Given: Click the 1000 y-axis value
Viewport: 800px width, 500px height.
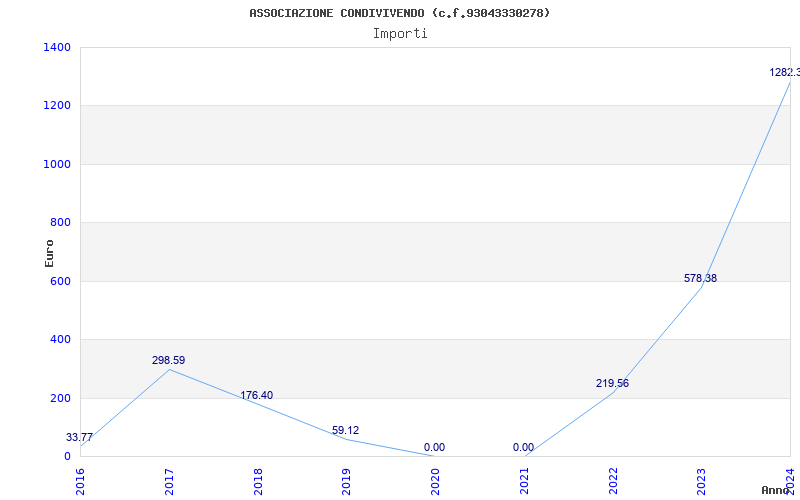Looking at the screenshot, I should (57, 164).
